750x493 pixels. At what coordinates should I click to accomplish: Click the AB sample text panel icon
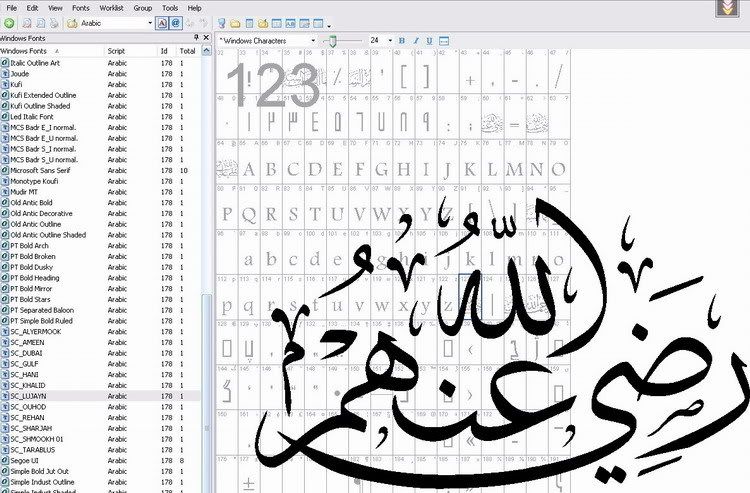(x=290, y=23)
